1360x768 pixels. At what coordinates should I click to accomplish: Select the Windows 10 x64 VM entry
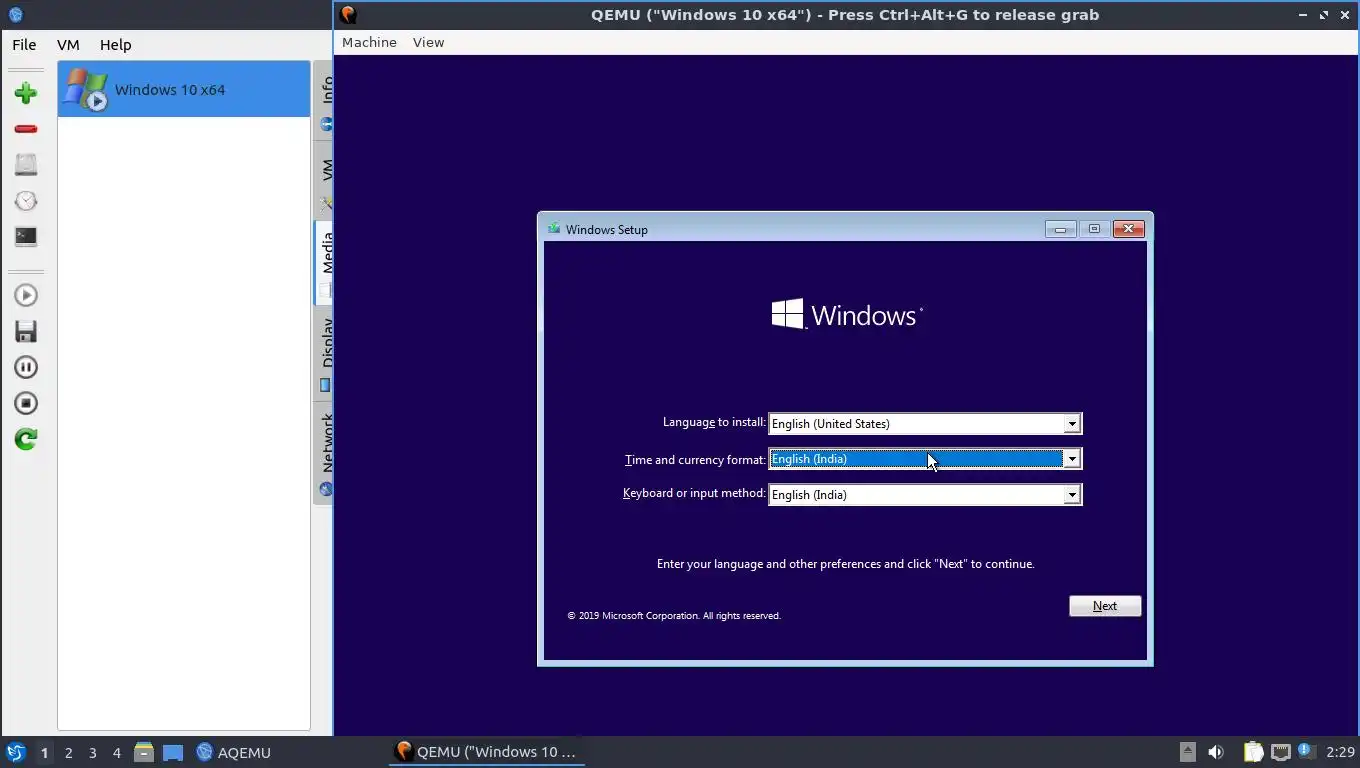pos(184,89)
